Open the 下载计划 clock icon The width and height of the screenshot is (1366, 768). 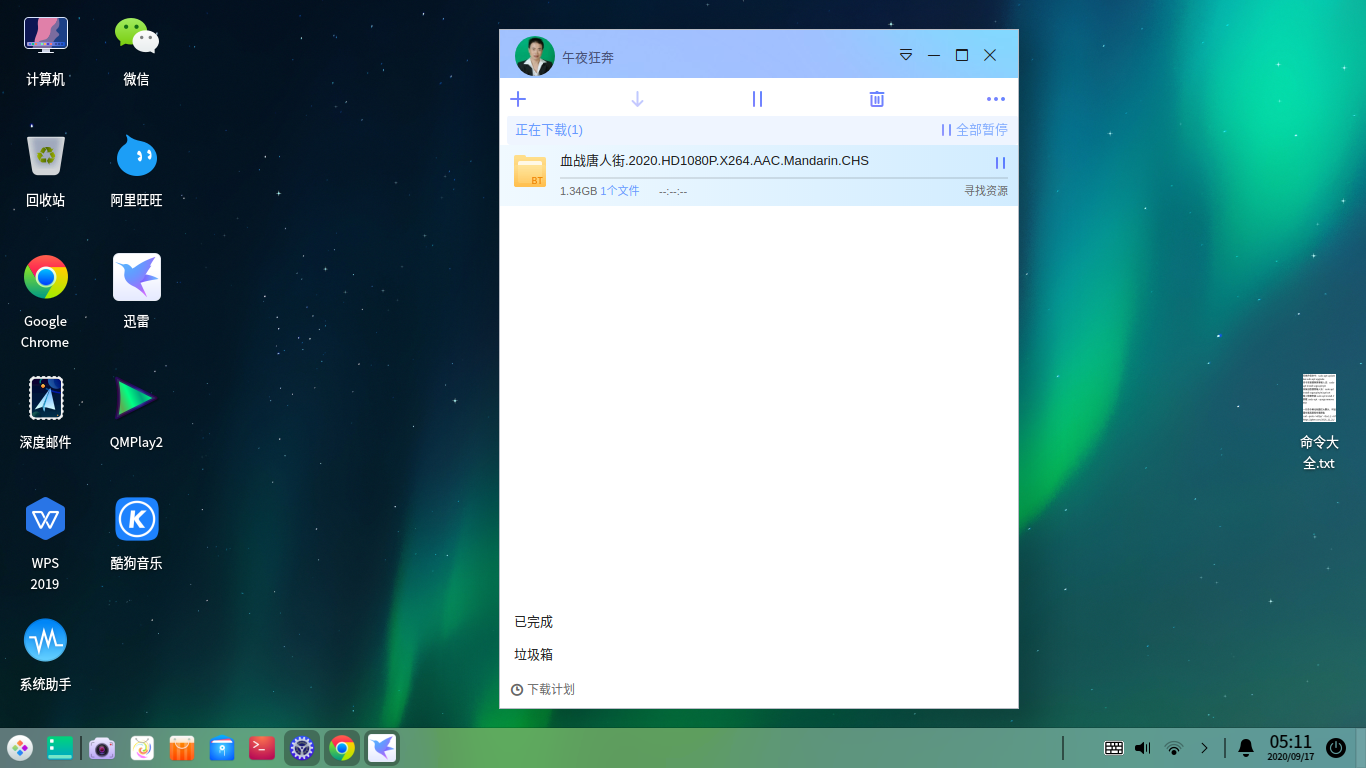[516, 689]
